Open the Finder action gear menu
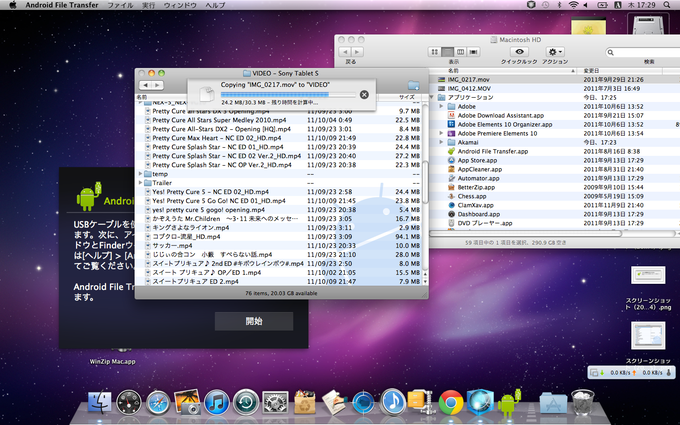Screen dimensions: 680x425 point(555,52)
